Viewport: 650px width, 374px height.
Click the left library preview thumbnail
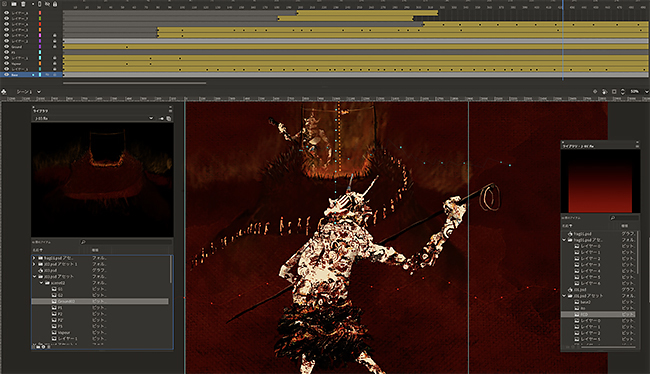102,180
